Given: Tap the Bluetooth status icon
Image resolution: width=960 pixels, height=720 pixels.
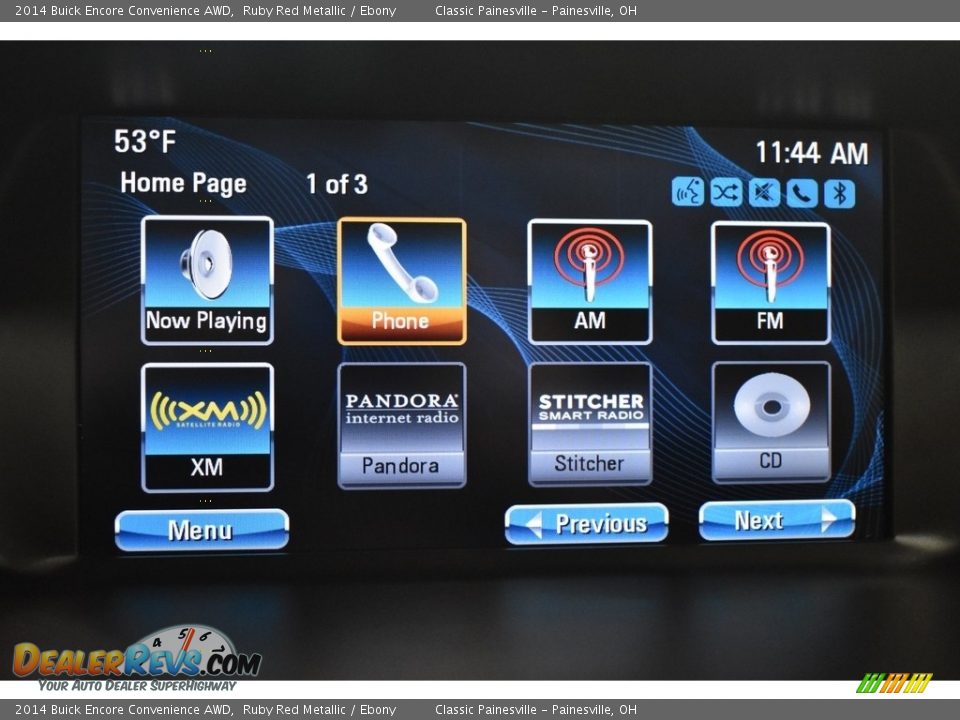Looking at the screenshot, I should (x=839, y=194).
